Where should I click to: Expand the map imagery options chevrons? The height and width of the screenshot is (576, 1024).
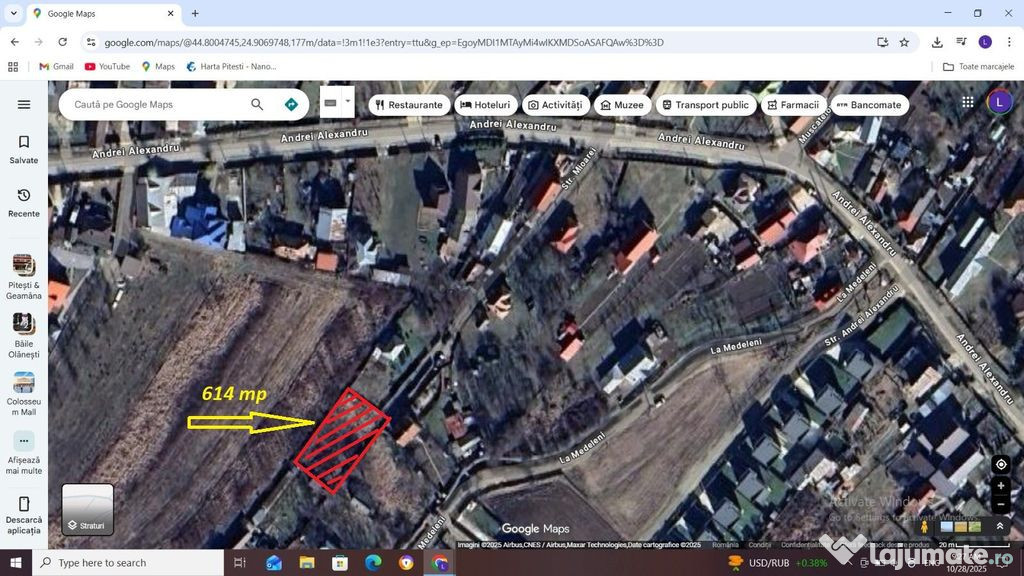999,526
